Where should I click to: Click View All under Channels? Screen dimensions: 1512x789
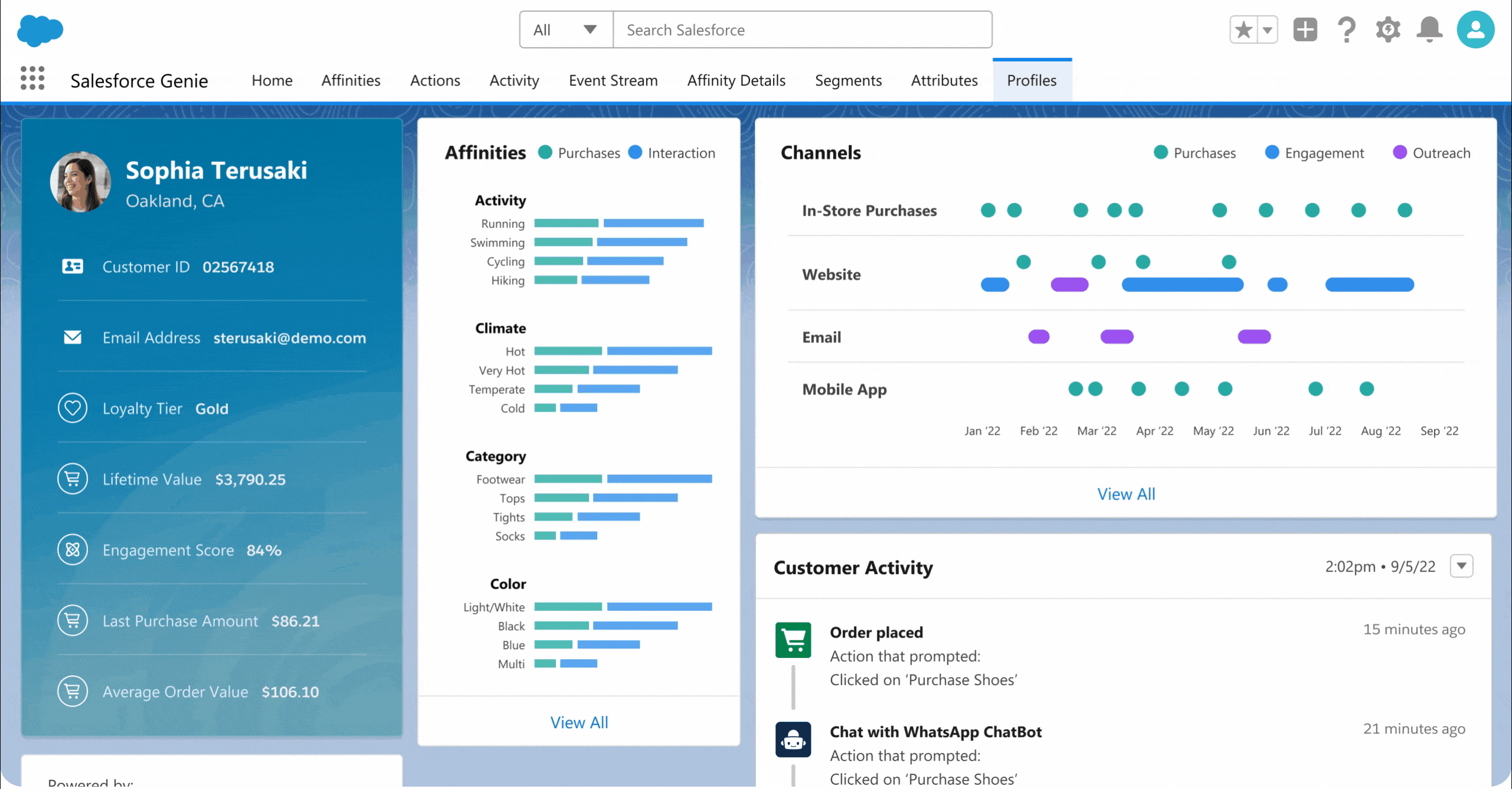(x=1126, y=494)
